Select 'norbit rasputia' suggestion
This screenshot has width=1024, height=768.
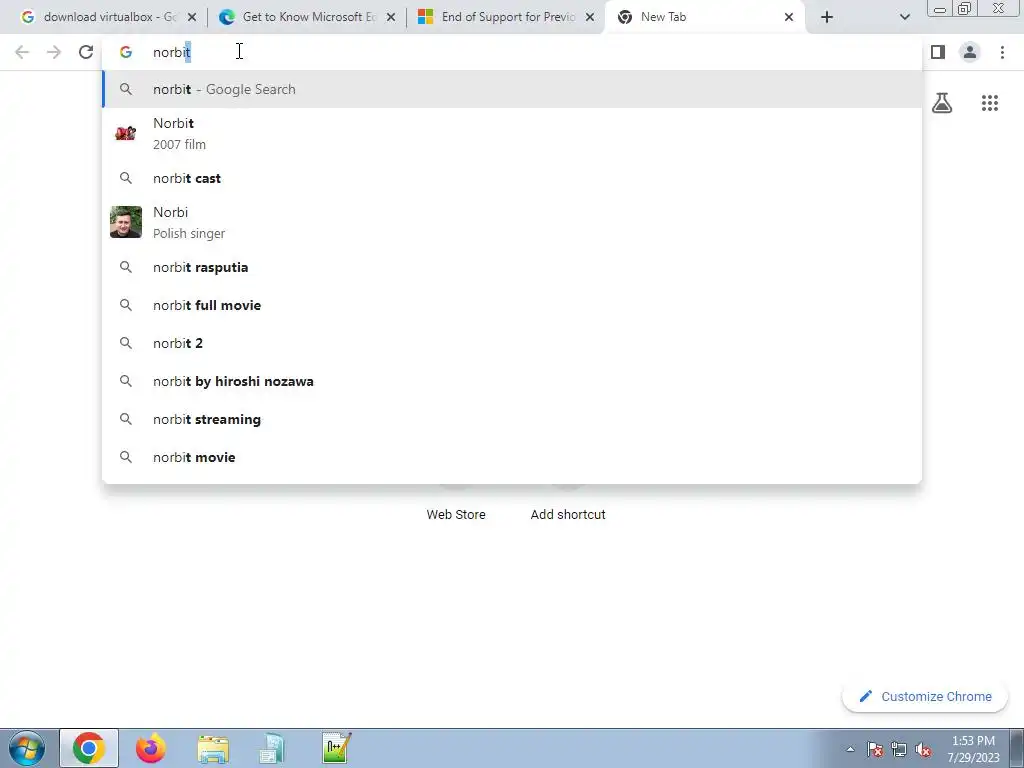click(x=512, y=267)
